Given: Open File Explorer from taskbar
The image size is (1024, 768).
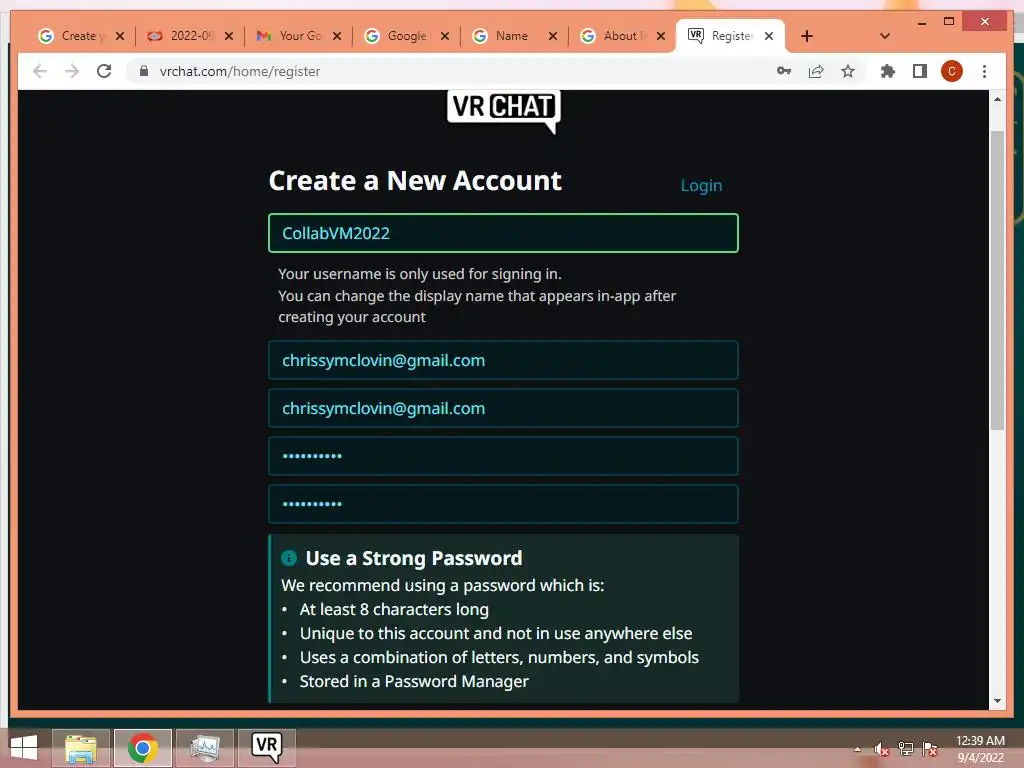Looking at the screenshot, I should pos(81,748).
